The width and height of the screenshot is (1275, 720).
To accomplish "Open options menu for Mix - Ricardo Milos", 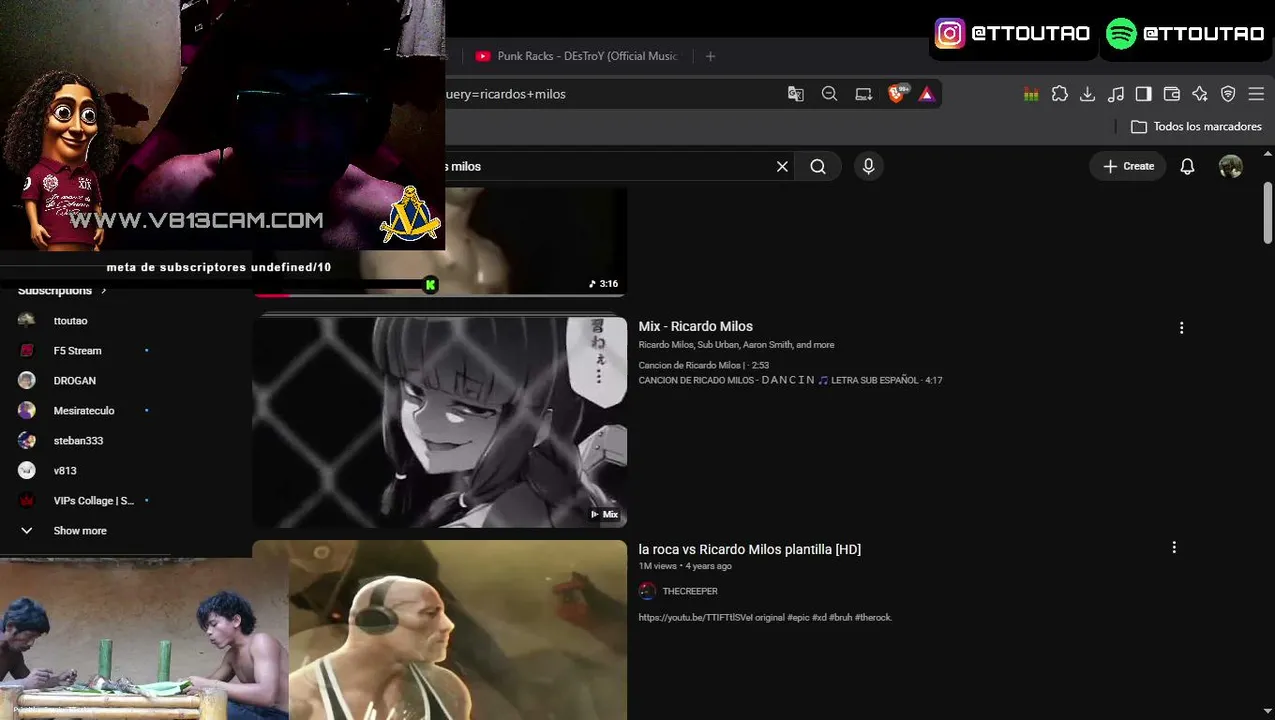I will click(x=1181, y=328).
